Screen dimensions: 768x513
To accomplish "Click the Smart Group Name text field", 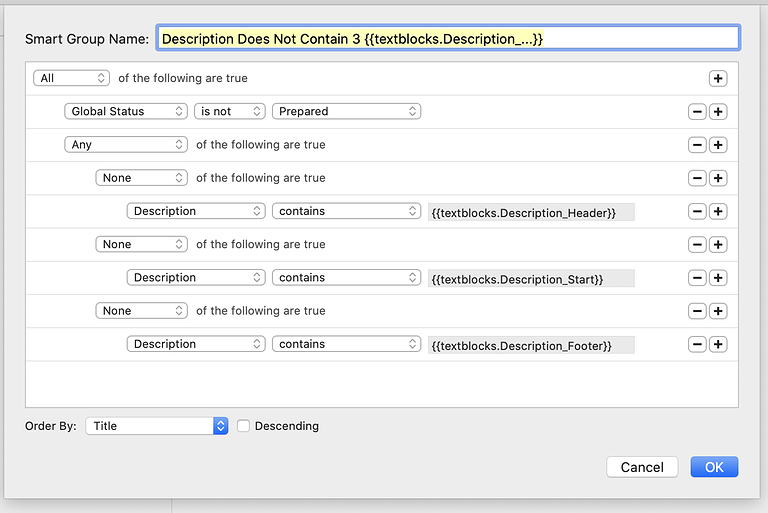I will (x=448, y=38).
